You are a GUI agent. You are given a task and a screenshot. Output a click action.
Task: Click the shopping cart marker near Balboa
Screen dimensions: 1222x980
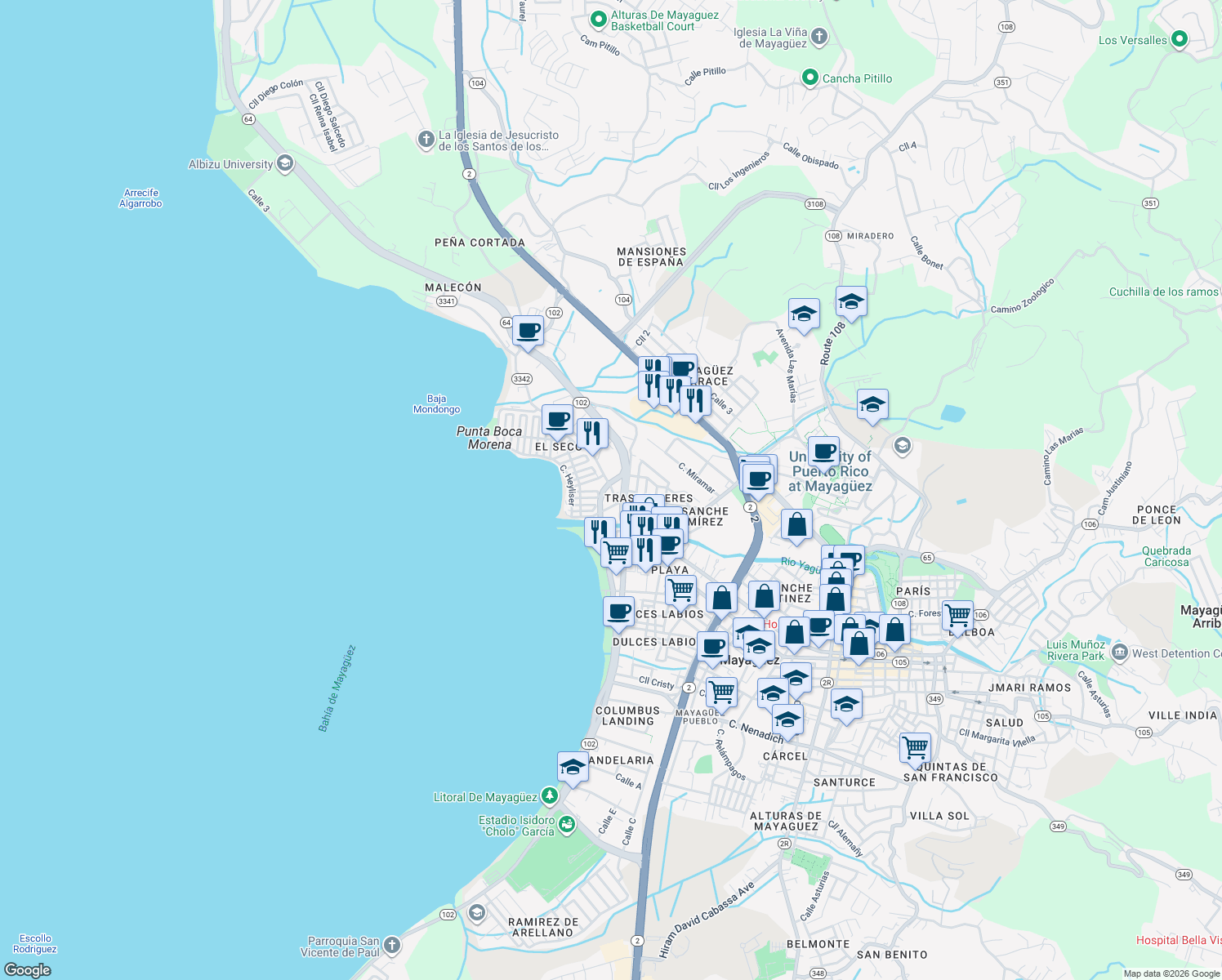[957, 615]
